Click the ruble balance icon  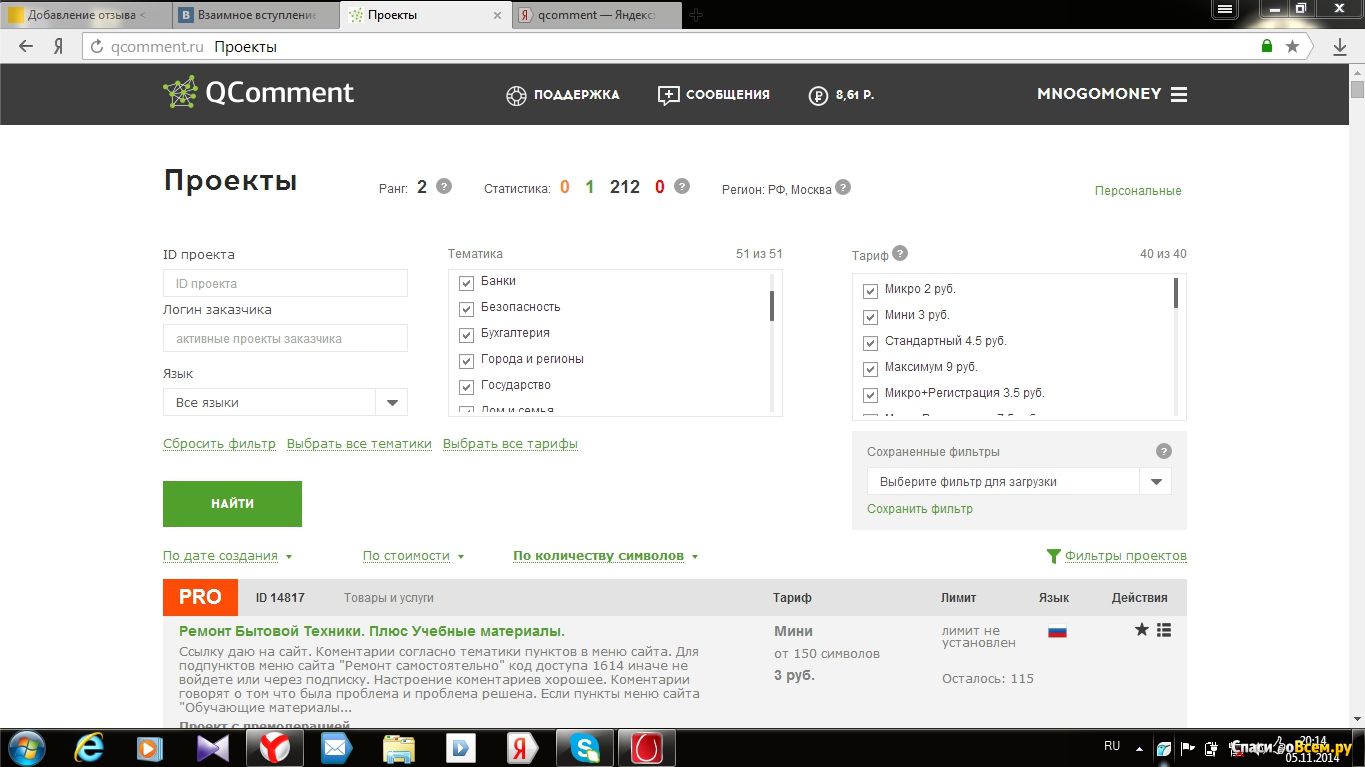pos(818,95)
